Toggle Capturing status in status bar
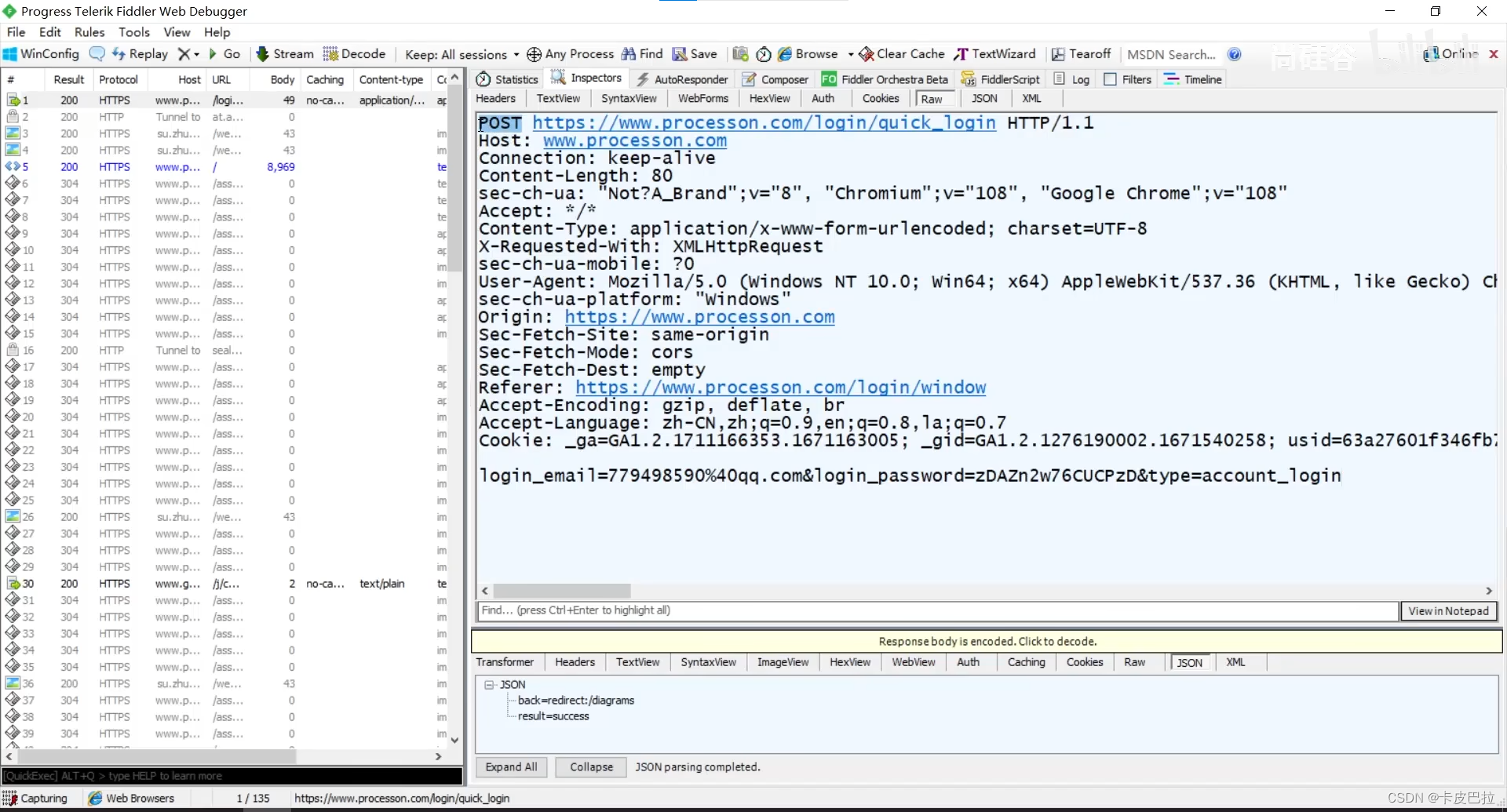This screenshot has height=812, width=1507. pyautogui.click(x=35, y=798)
